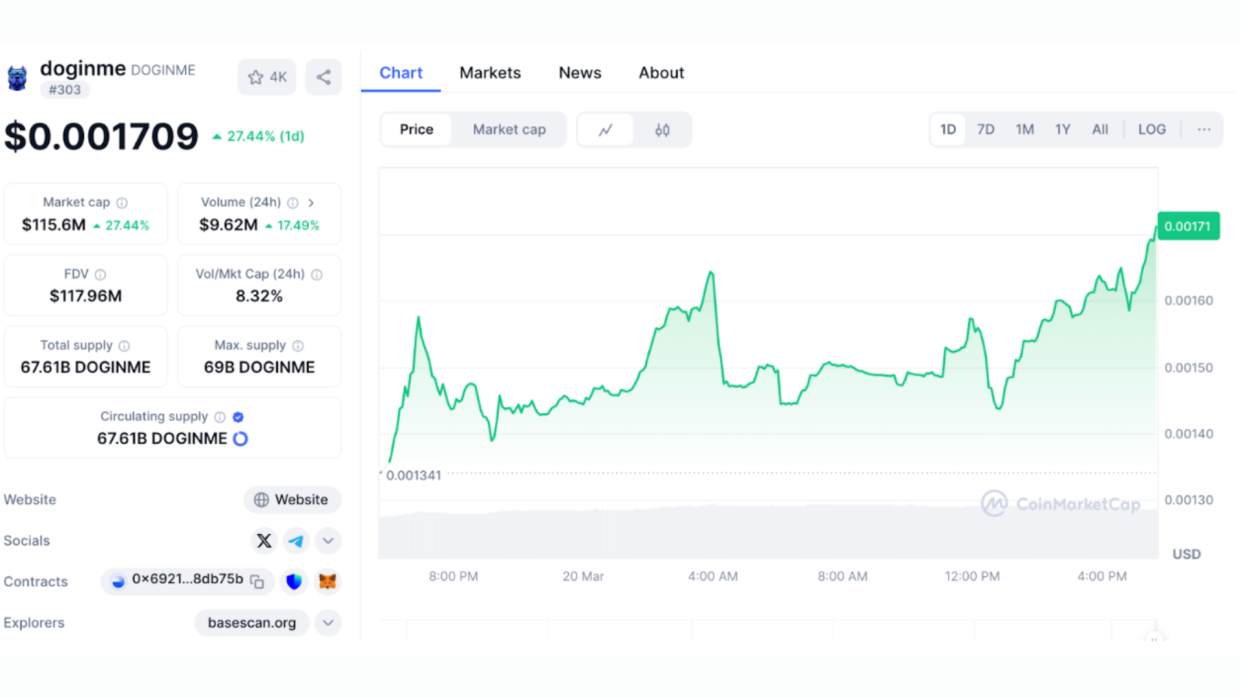Click the verified badge beside Circulating supply
This screenshot has height=698, width=1240.
point(238,417)
